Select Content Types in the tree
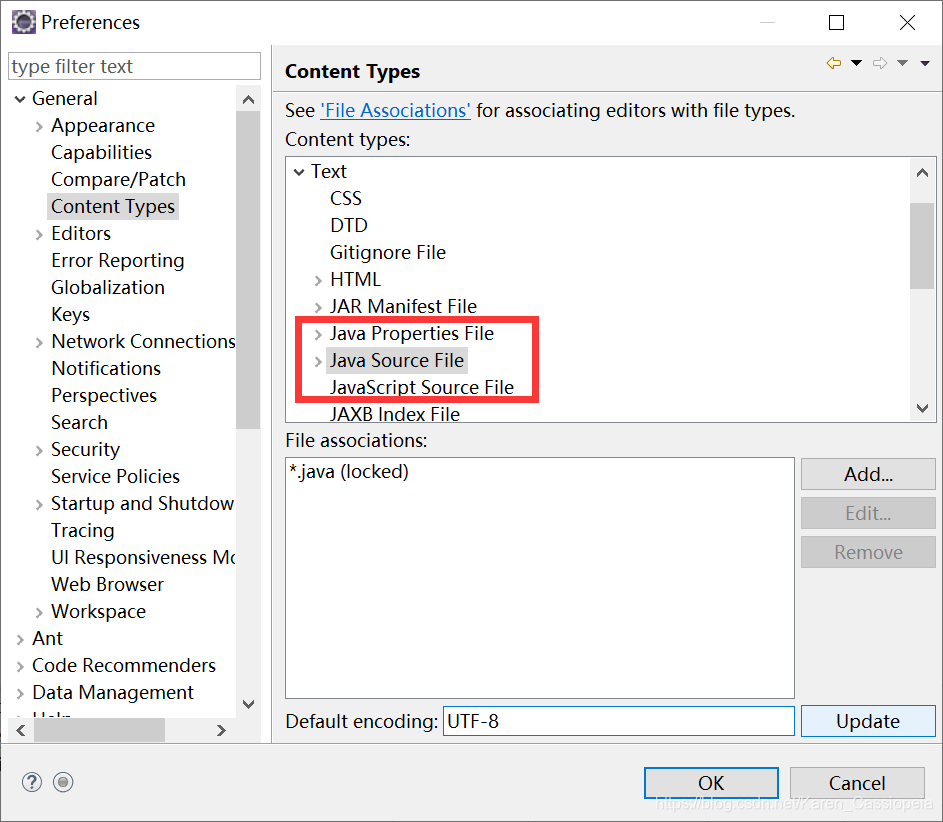This screenshot has width=943, height=822. coord(112,206)
